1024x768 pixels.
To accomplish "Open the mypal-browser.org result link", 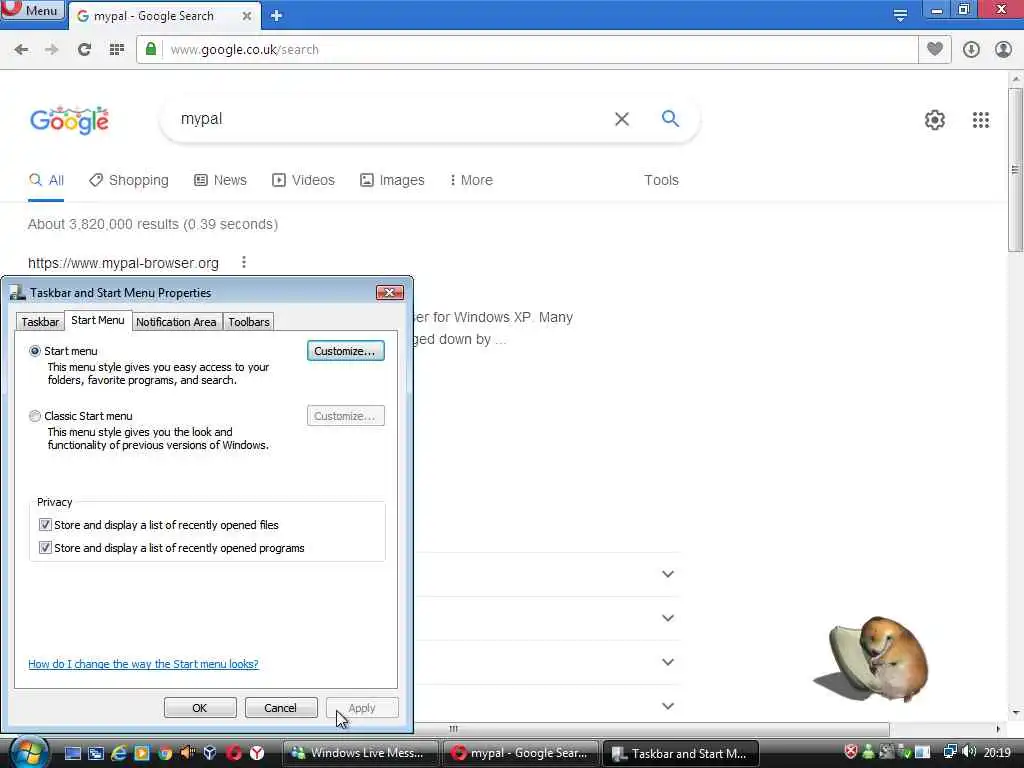I will 123,263.
